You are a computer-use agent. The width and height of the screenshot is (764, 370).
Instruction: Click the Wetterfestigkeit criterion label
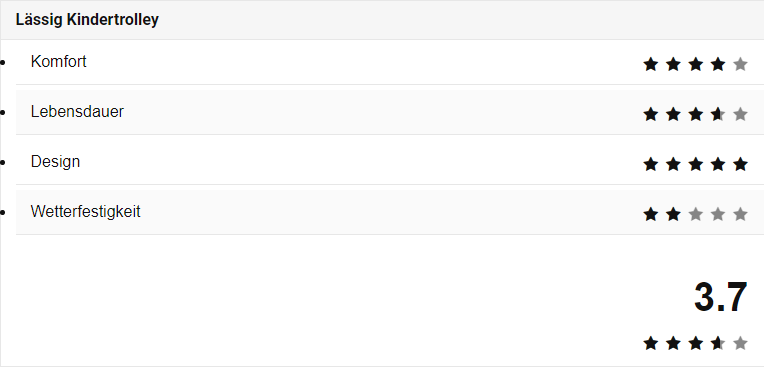pos(86,212)
